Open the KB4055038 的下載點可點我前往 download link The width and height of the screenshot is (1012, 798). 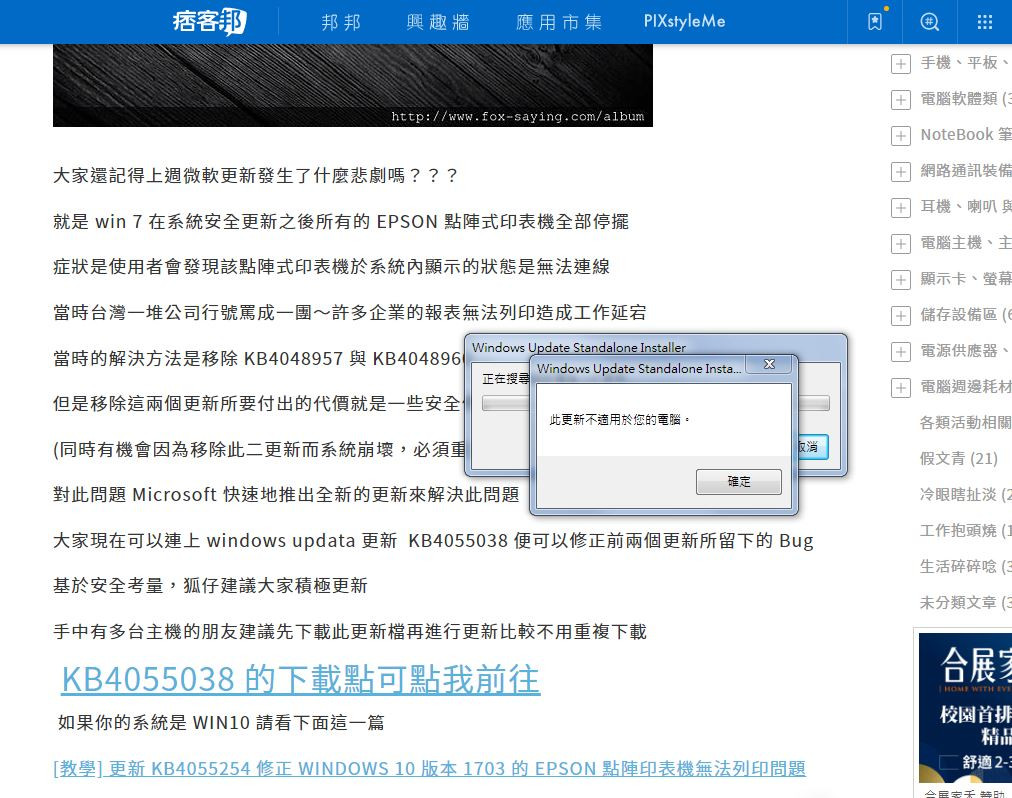click(301, 679)
